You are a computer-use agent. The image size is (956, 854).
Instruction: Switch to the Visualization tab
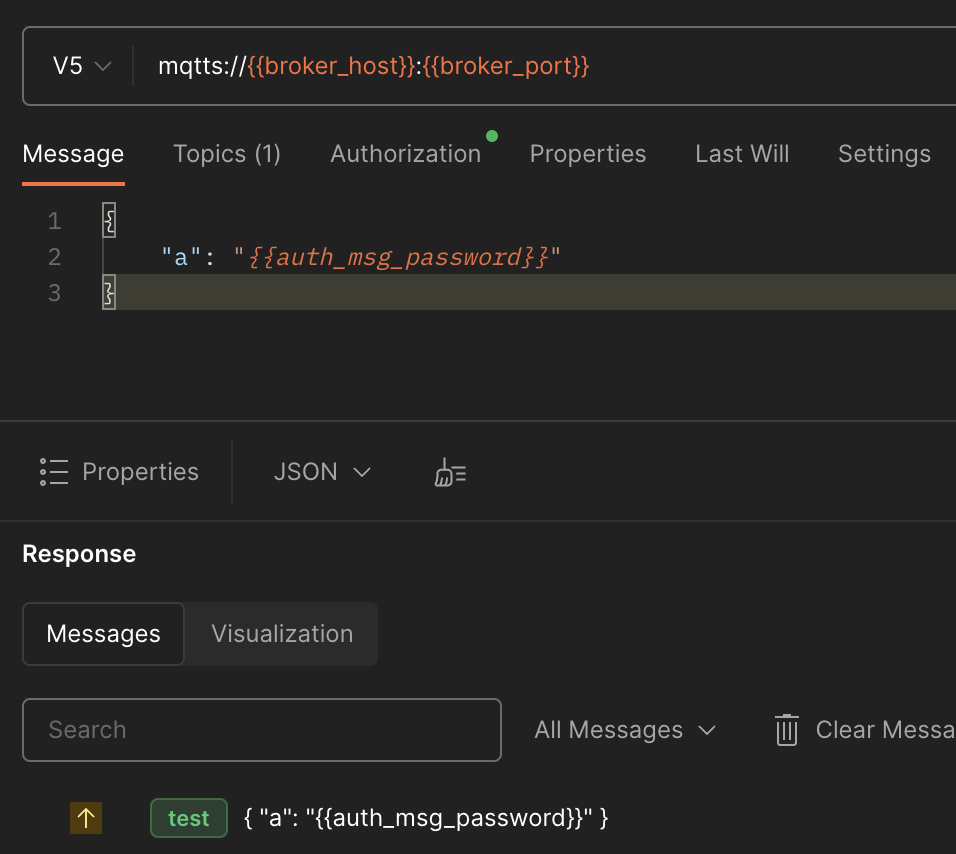pyautogui.click(x=281, y=633)
